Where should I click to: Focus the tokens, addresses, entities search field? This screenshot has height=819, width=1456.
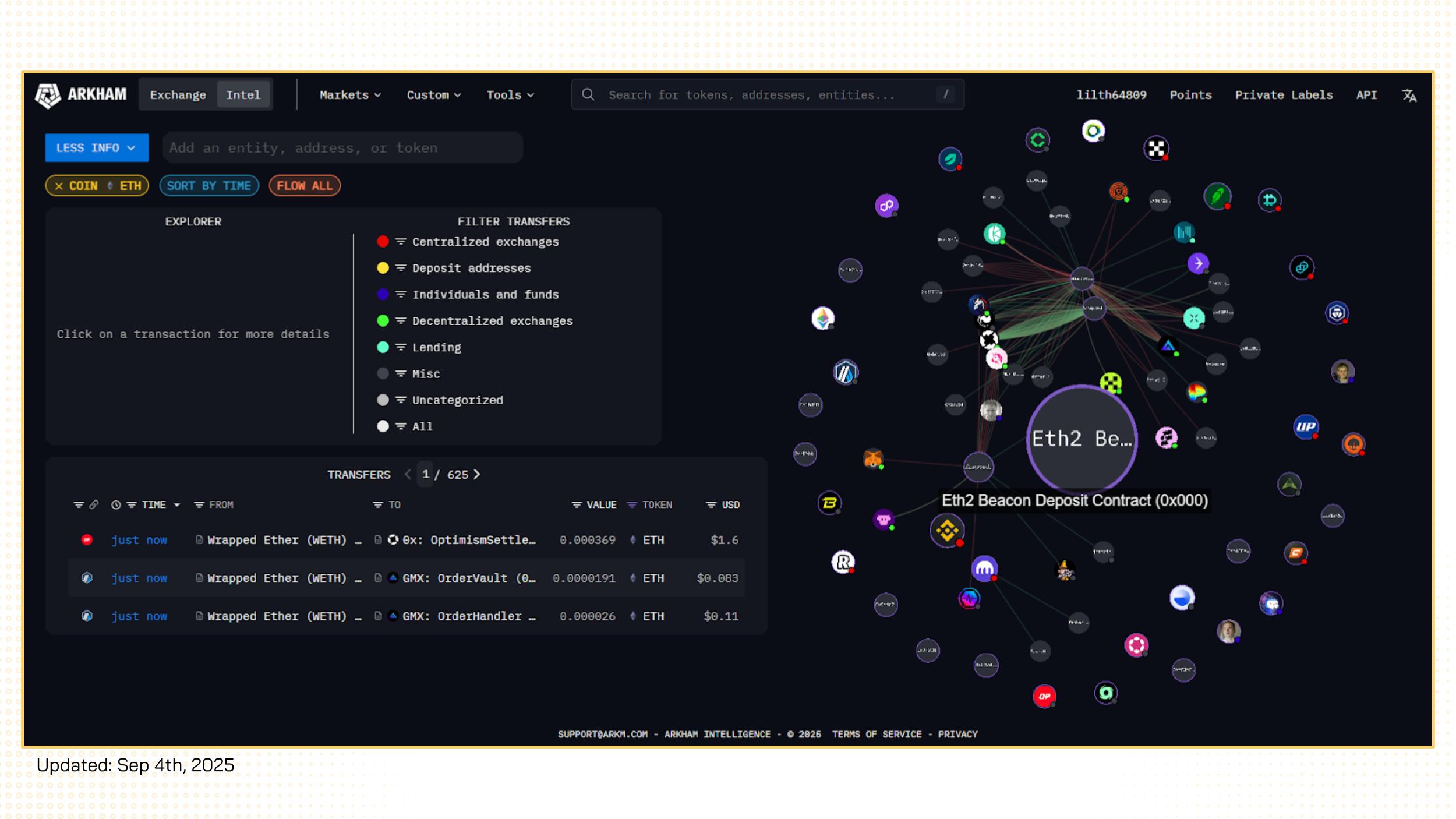pos(768,94)
